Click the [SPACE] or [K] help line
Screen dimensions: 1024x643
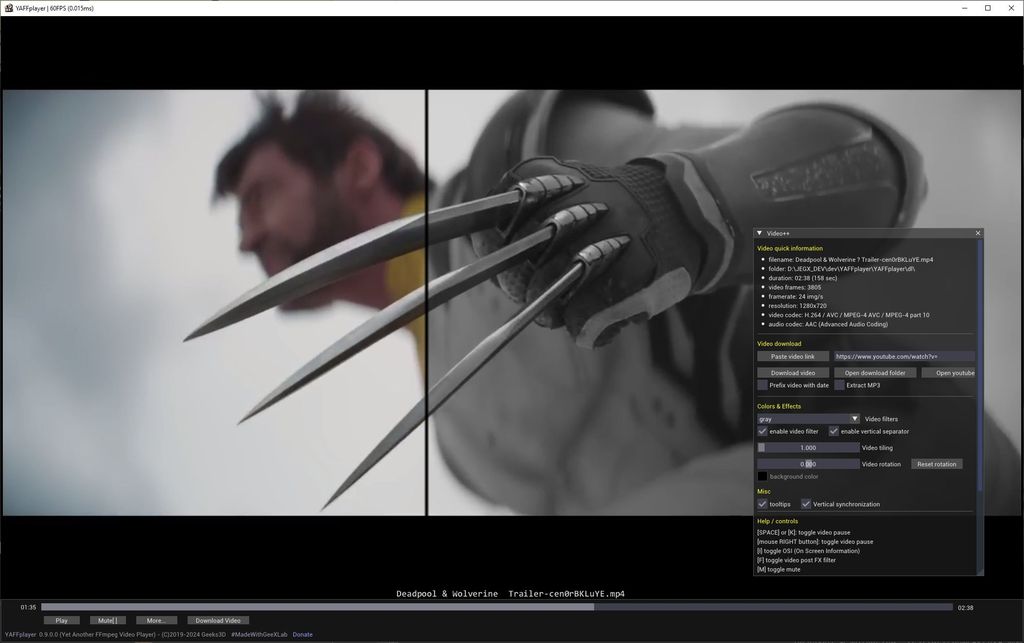pyautogui.click(x=803, y=533)
